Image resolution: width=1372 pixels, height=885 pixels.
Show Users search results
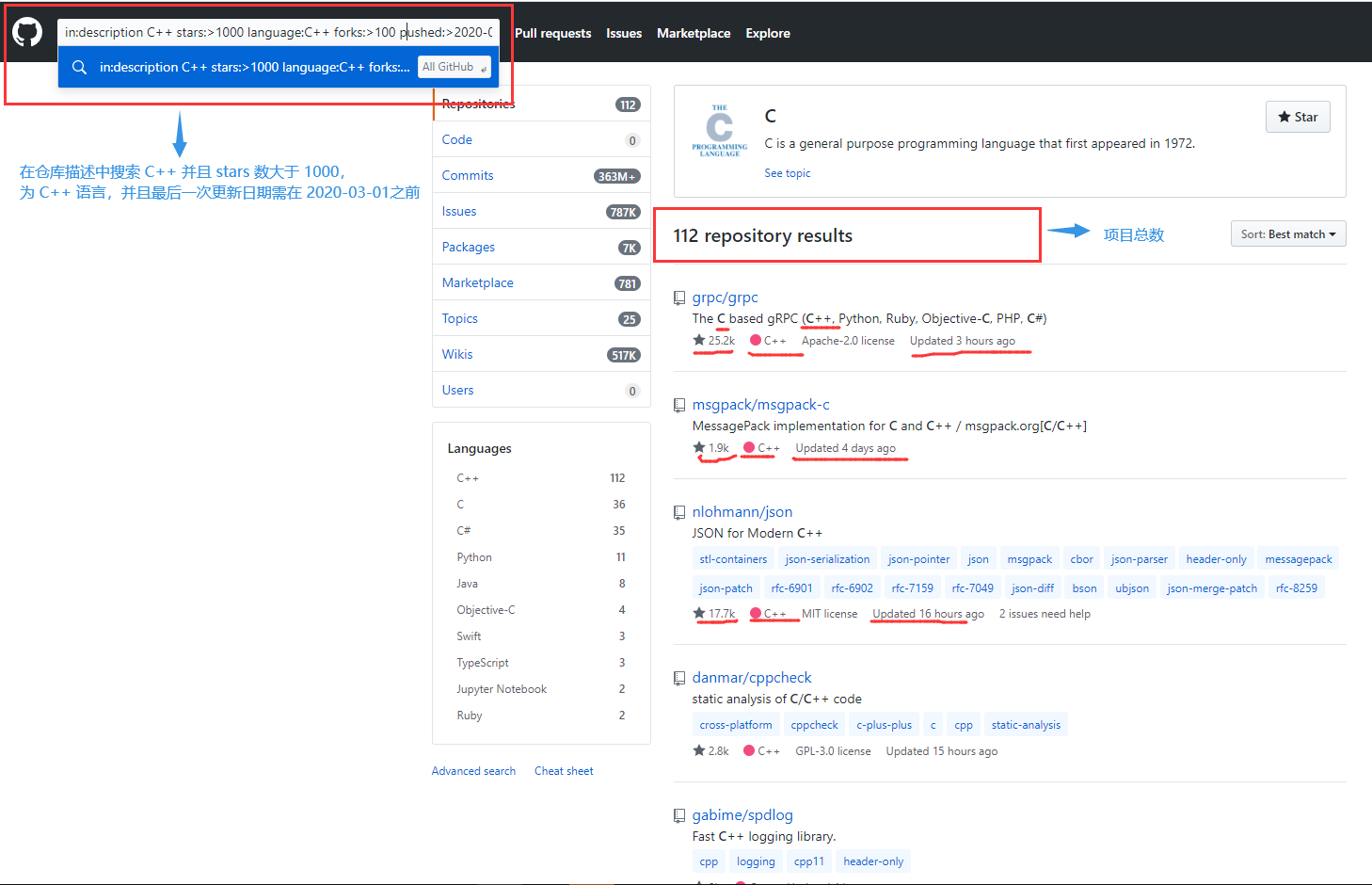click(541, 390)
